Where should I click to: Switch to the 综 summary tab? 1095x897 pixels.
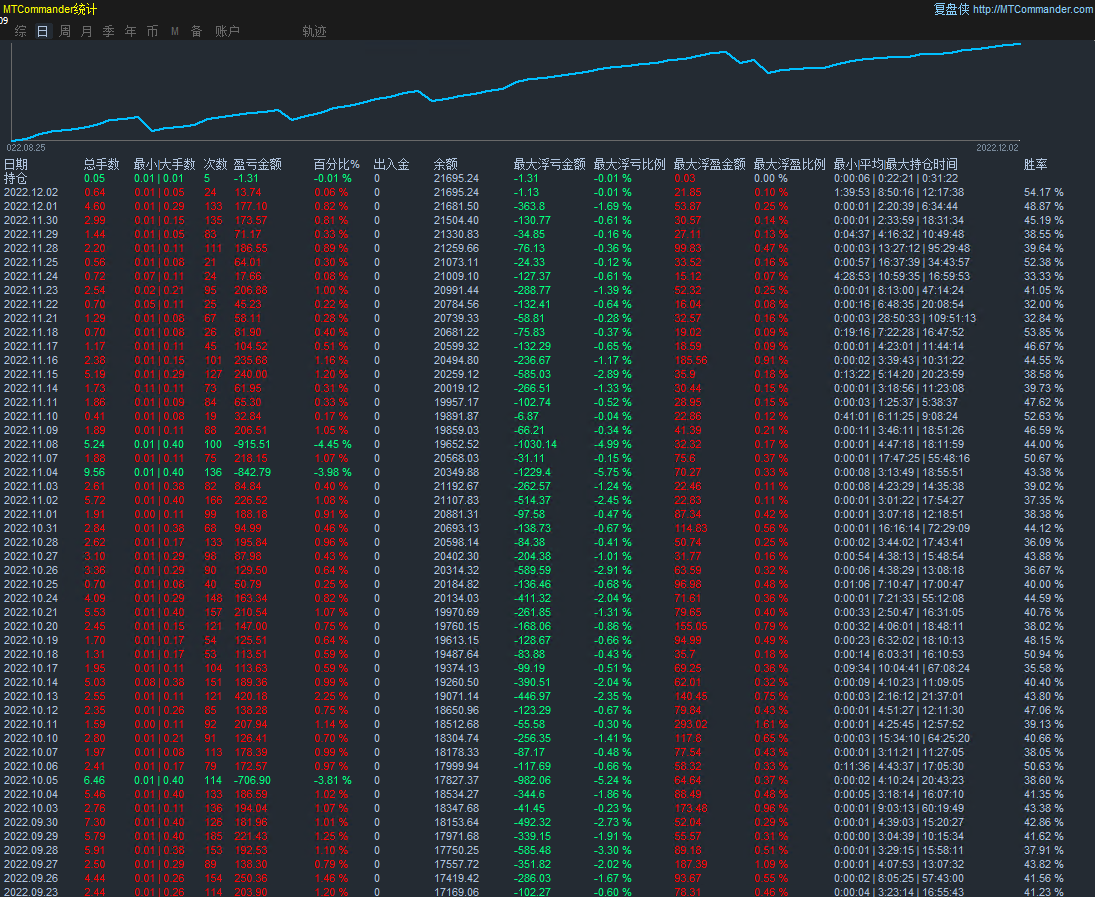(20, 31)
